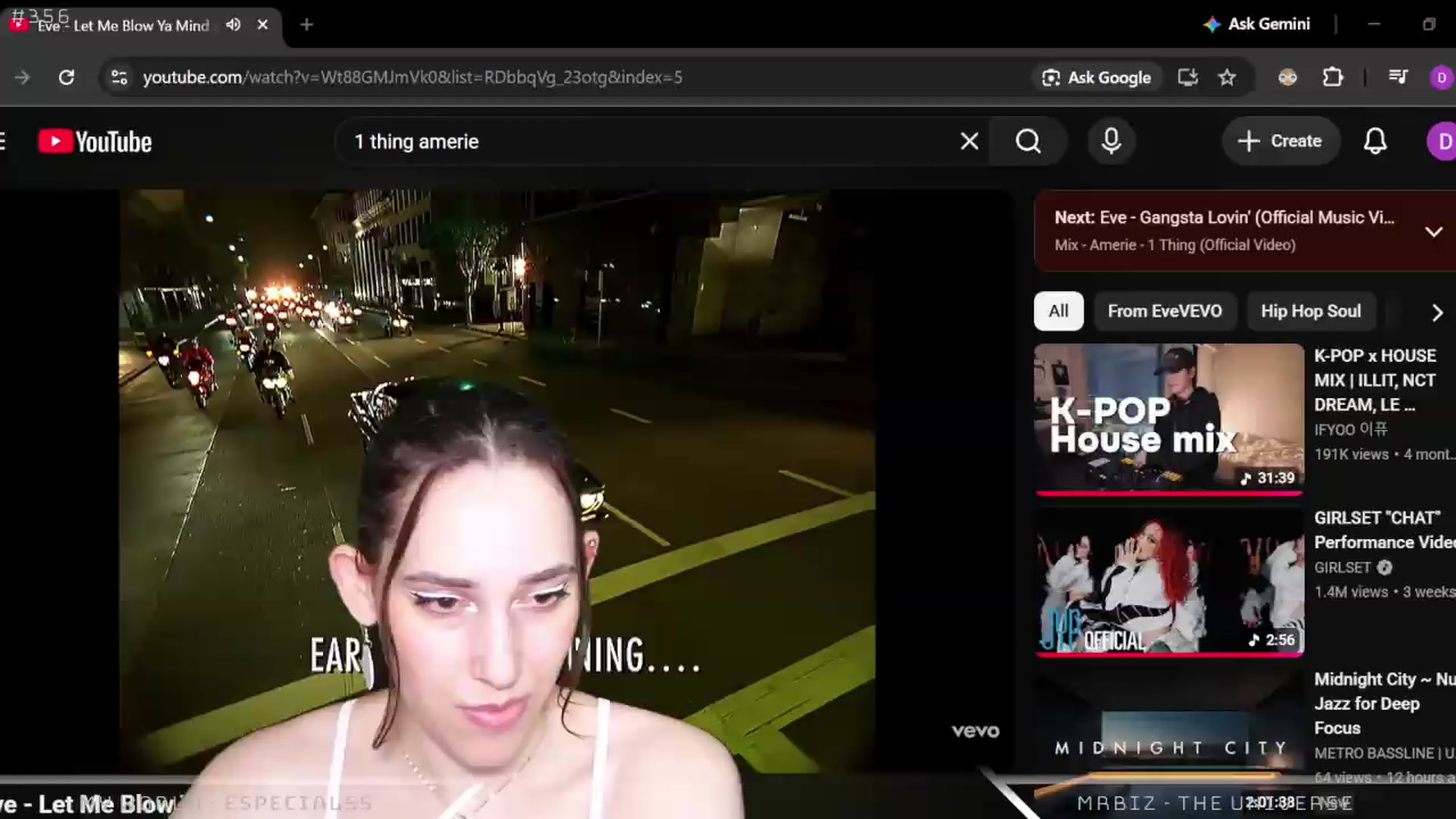
Task: Click the round extension icon beside the star
Action: coord(1288,77)
